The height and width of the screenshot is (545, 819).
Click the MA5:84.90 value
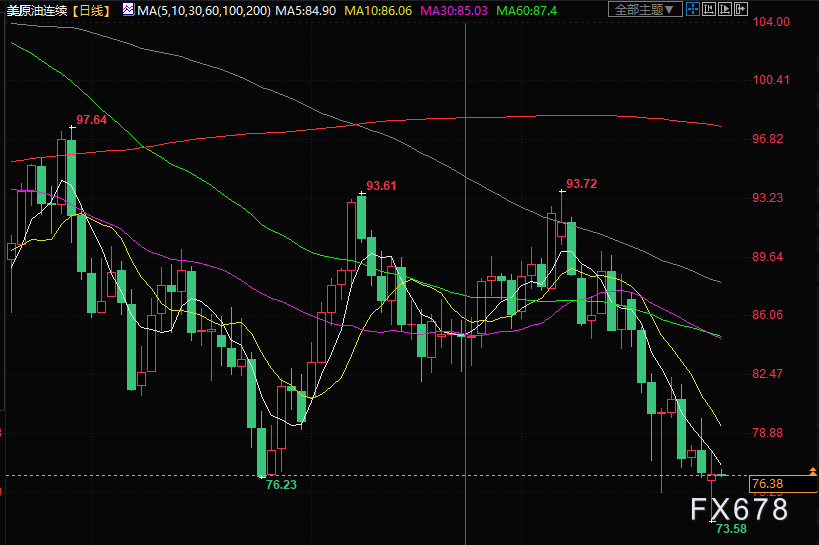pos(306,10)
